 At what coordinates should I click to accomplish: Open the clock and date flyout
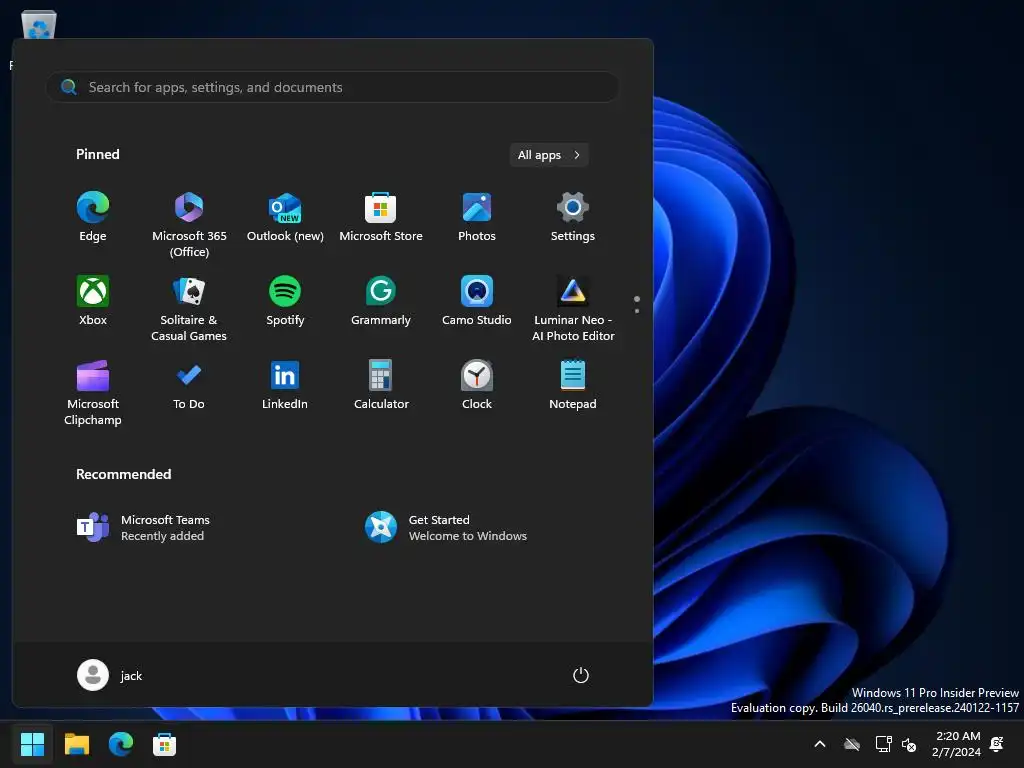click(957, 744)
